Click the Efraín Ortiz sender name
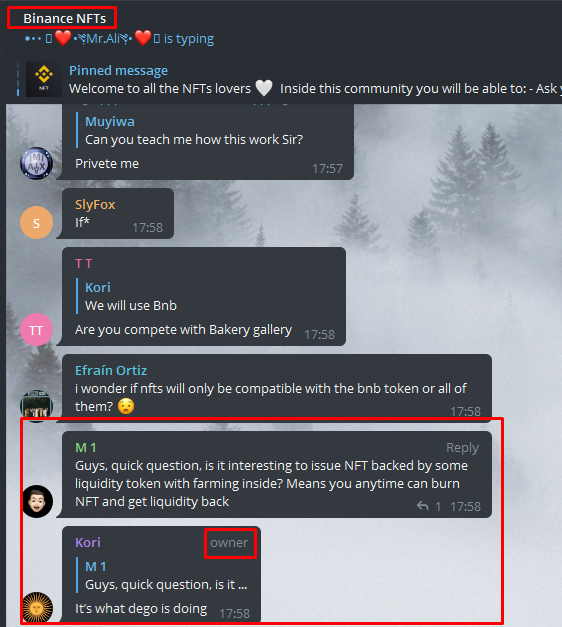Viewport: 562px width, 627px height. [111, 370]
